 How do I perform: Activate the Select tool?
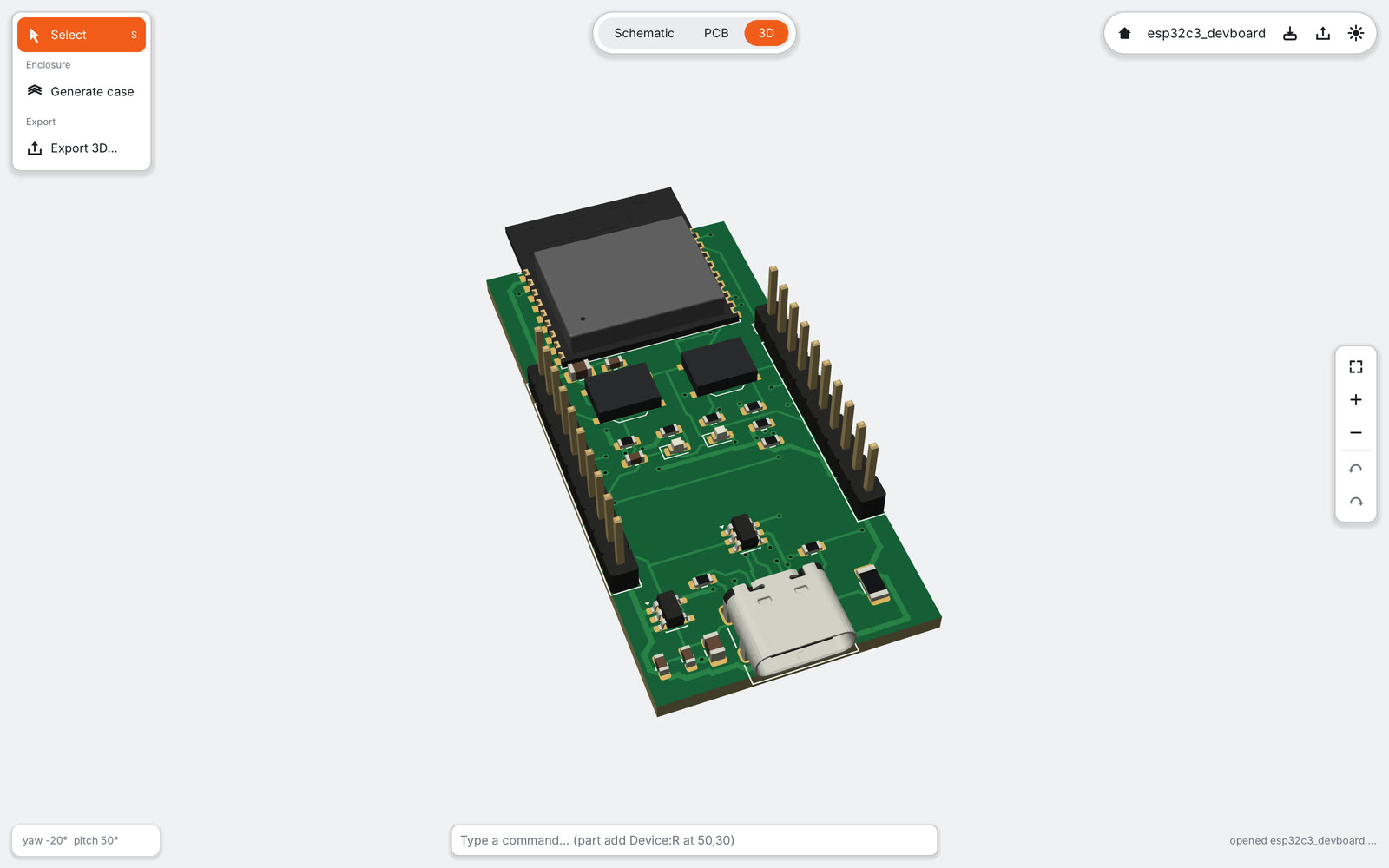point(82,35)
